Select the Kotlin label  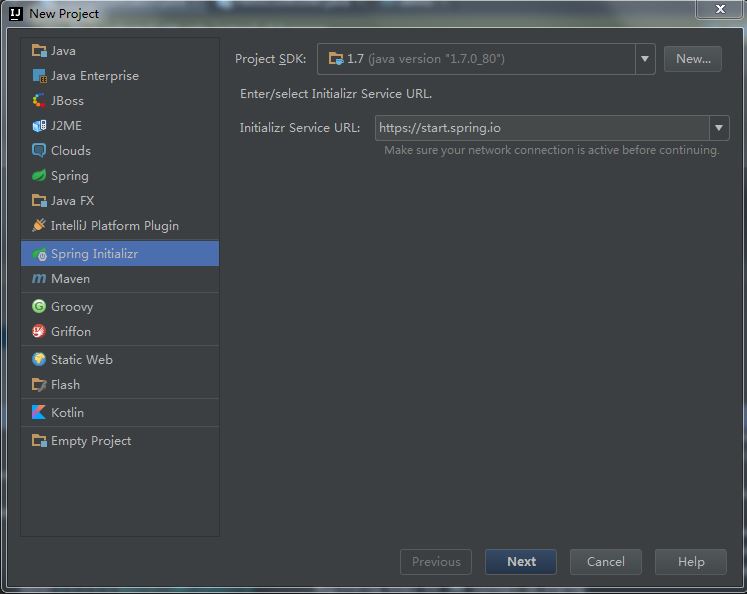point(67,413)
